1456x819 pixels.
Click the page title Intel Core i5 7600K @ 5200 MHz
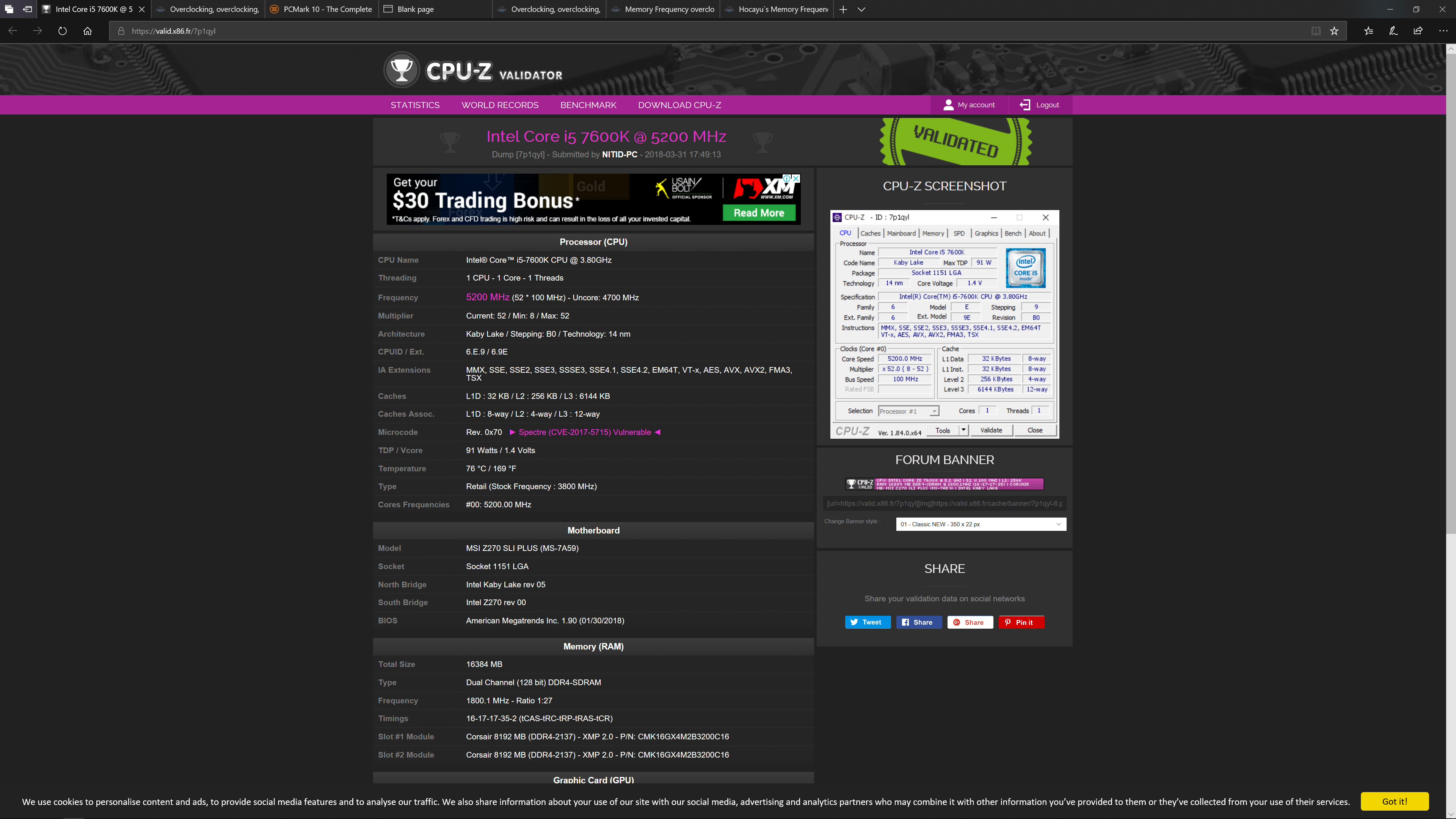tap(606, 136)
